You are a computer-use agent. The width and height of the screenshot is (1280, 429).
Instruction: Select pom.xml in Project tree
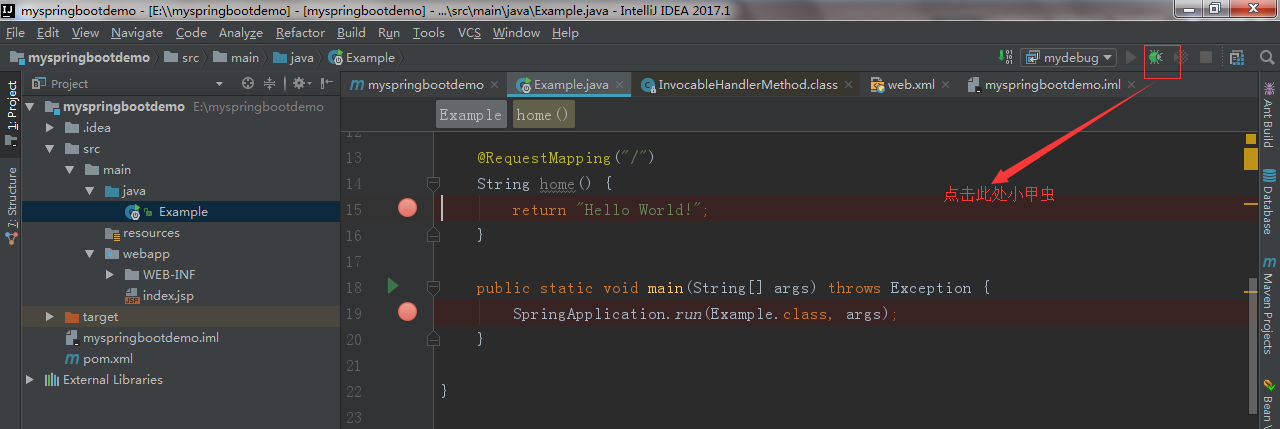pyautogui.click(x=108, y=359)
